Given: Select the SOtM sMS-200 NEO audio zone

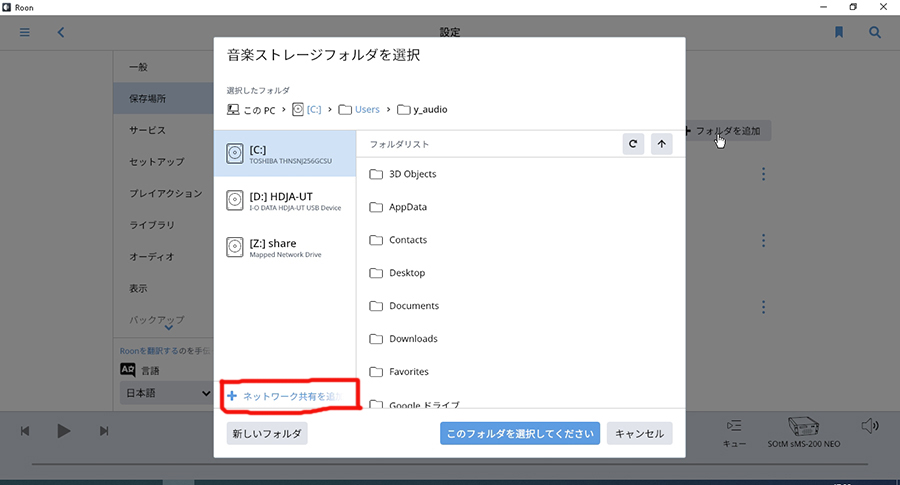Looking at the screenshot, I should [804, 432].
